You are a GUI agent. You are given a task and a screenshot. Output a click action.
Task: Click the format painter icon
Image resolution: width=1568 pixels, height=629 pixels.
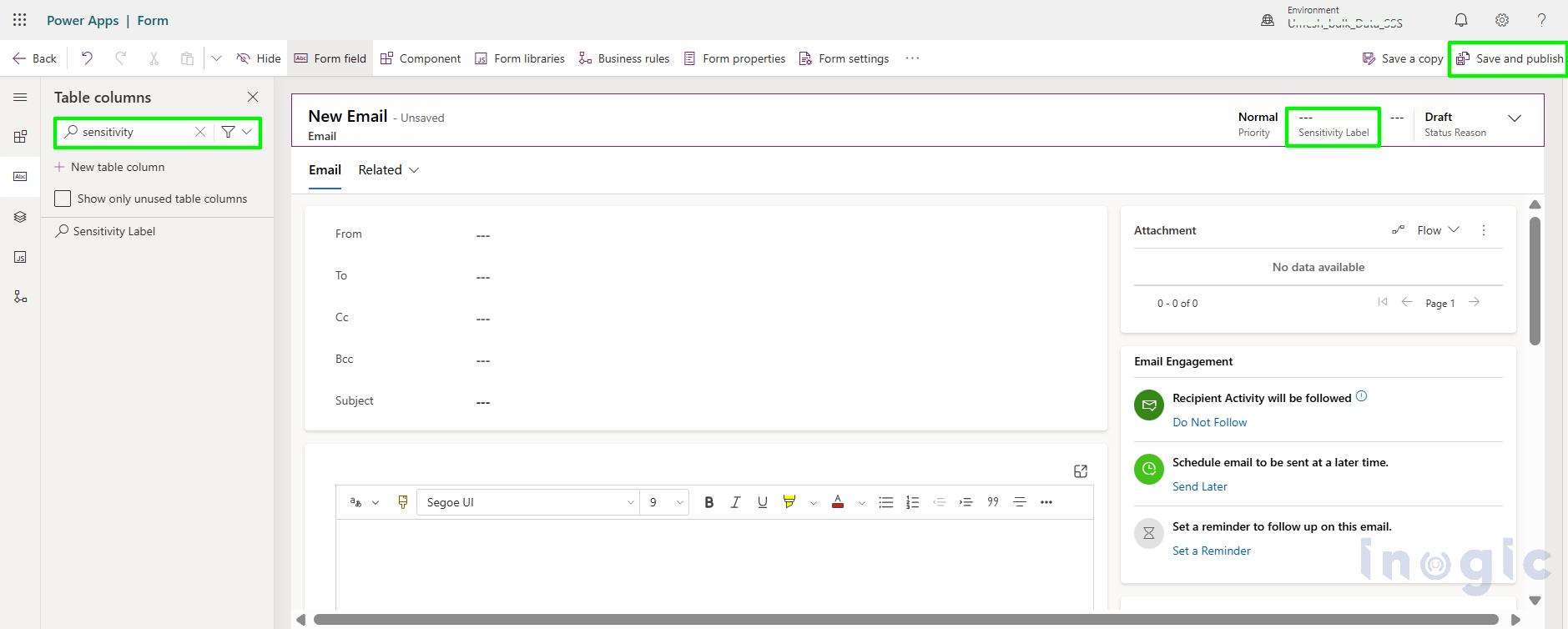[x=403, y=502]
